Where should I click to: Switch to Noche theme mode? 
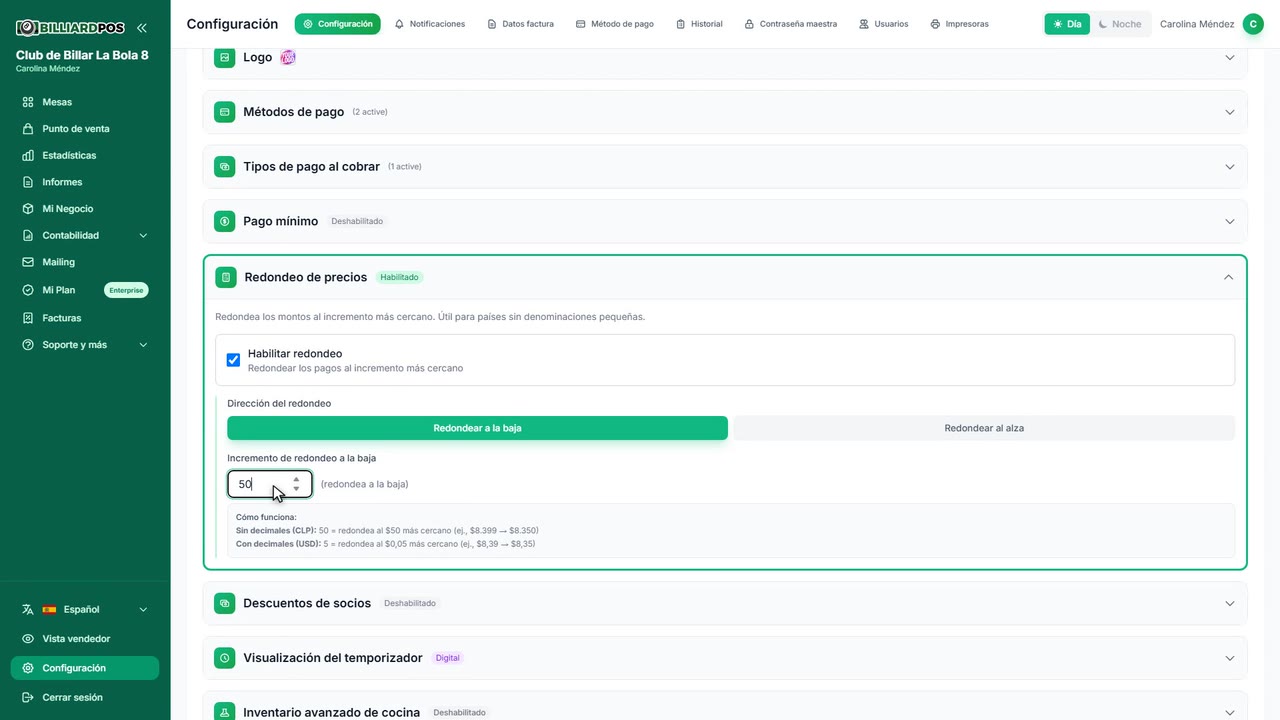point(1120,24)
